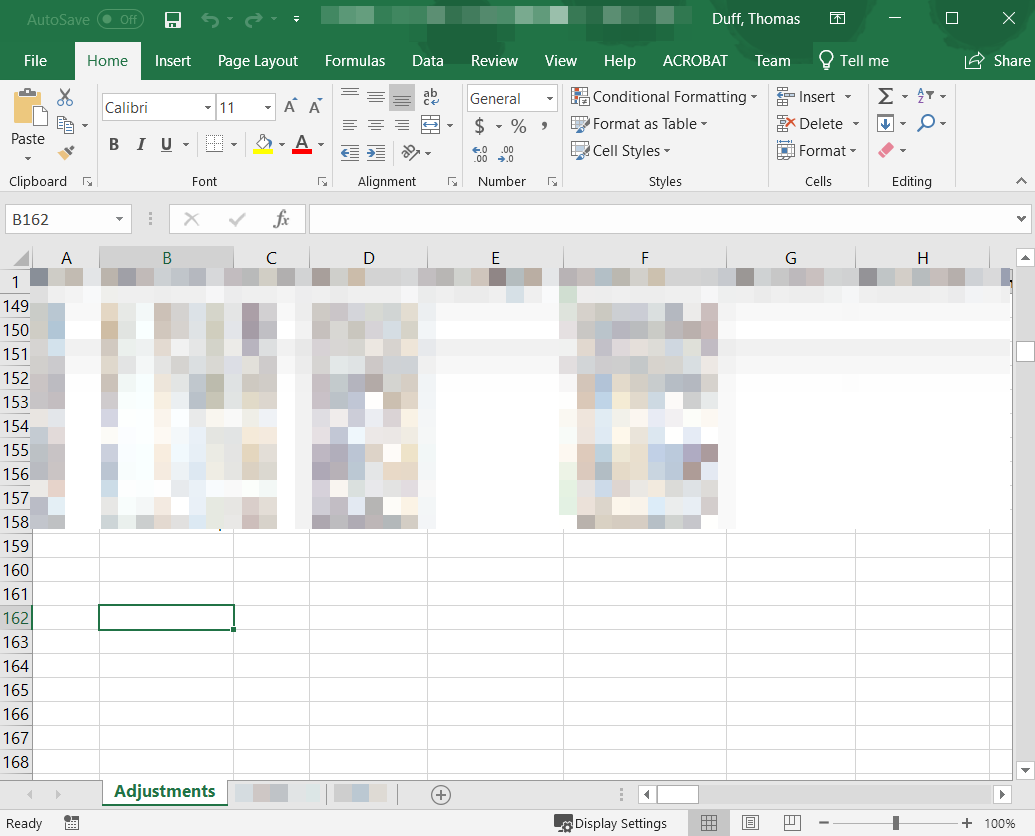Screen dimensions: 1035x836
Task: Click the Format as Table button
Action: [639, 124]
